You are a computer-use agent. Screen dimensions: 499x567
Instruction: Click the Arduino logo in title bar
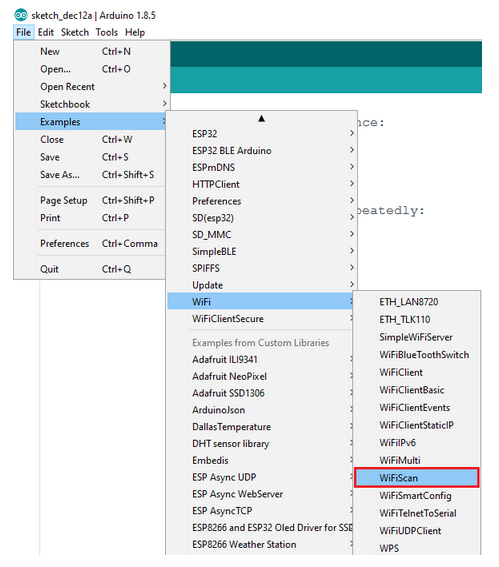click(21, 15)
